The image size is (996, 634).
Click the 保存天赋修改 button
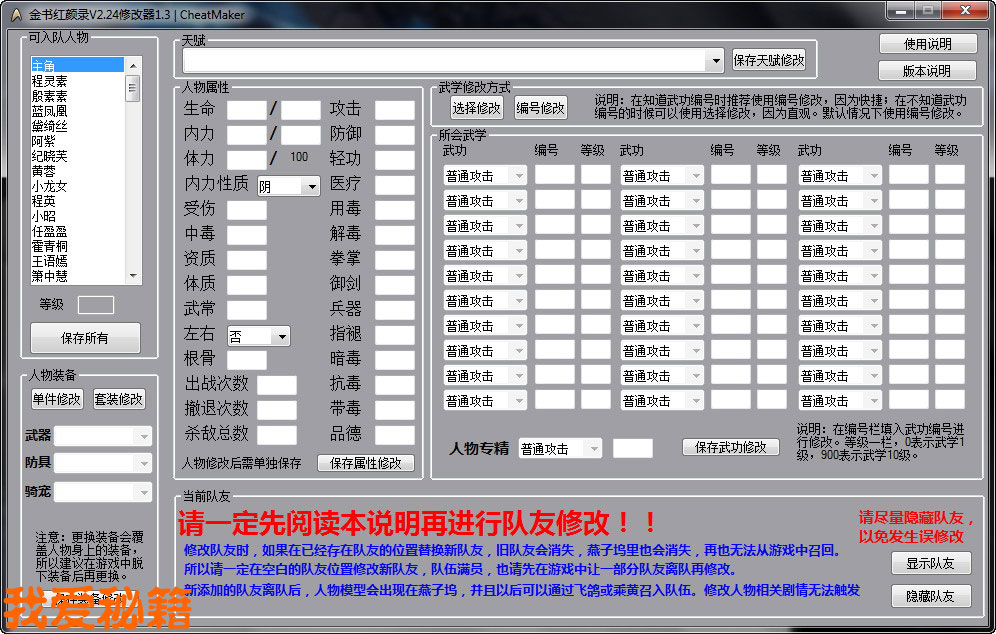tap(768, 60)
